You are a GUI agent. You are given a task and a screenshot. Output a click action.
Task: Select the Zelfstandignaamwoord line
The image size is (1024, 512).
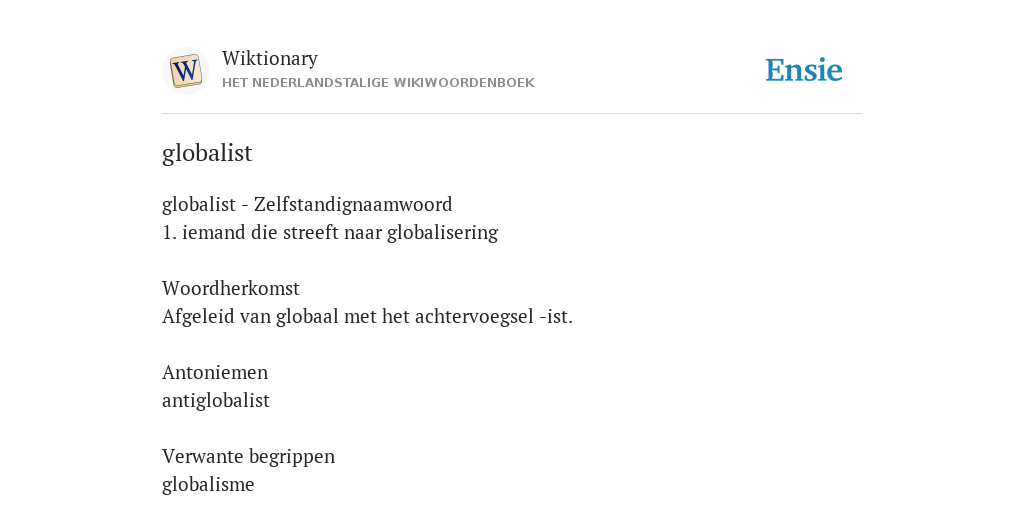[x=307, y=204]
